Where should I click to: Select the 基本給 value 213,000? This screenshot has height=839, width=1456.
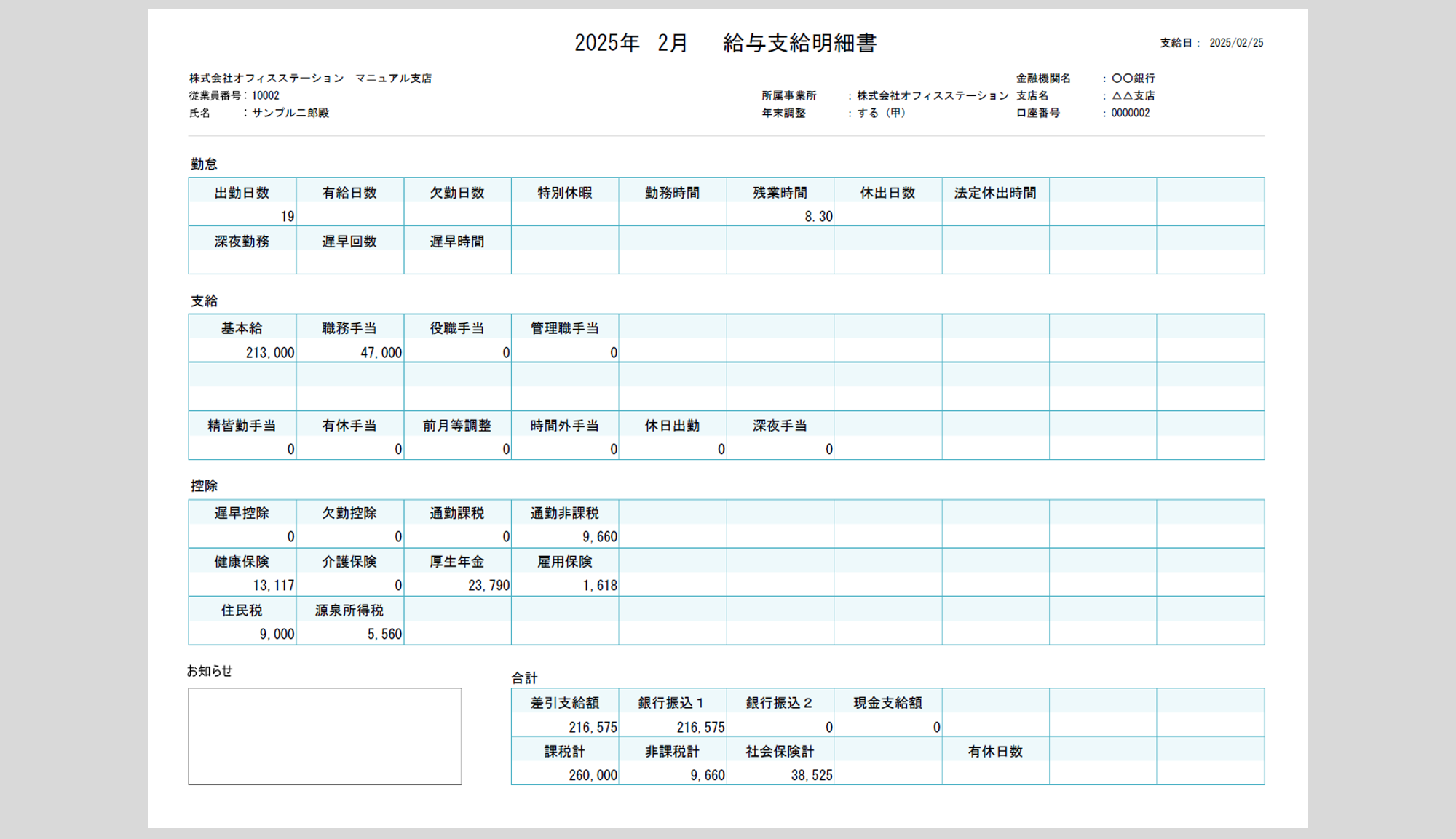tap(269, 353)
